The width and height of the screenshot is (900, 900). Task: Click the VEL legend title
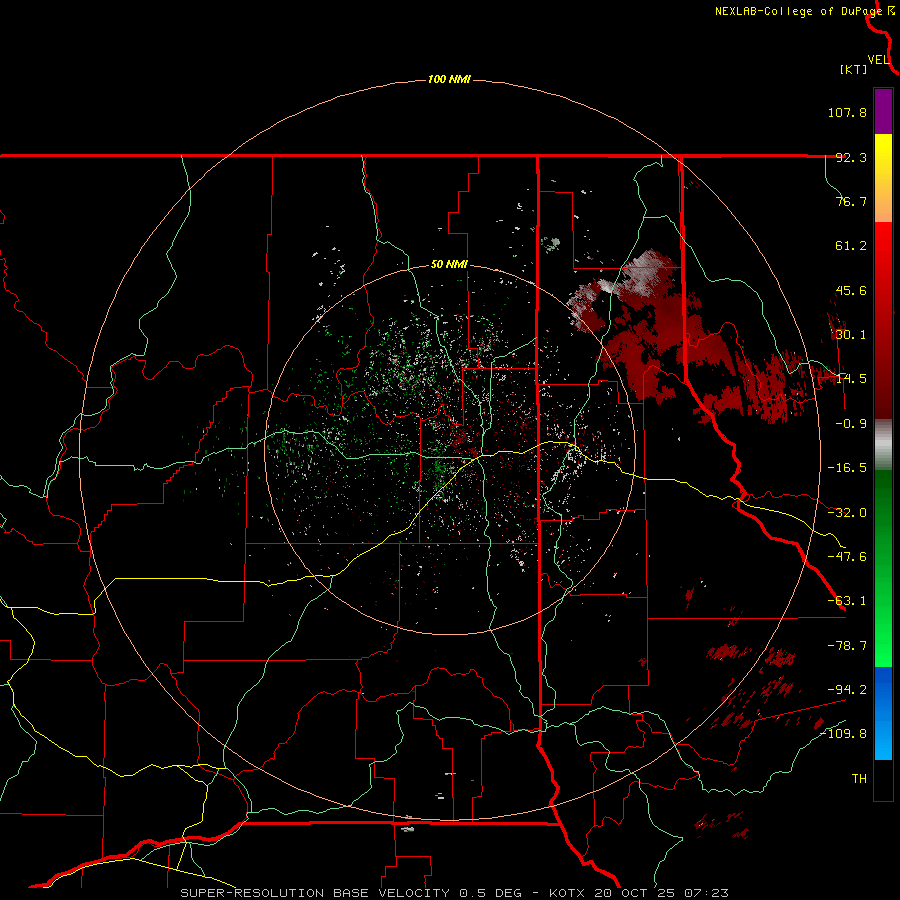tap(878, 60)
